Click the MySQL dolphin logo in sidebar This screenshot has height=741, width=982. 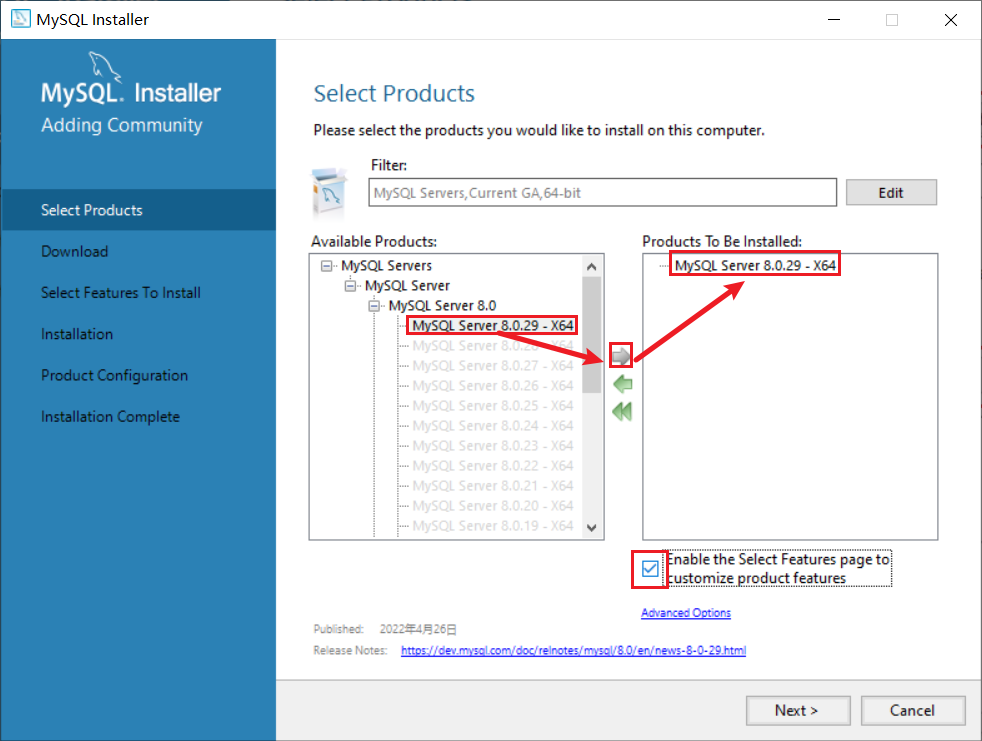point(103,66)
